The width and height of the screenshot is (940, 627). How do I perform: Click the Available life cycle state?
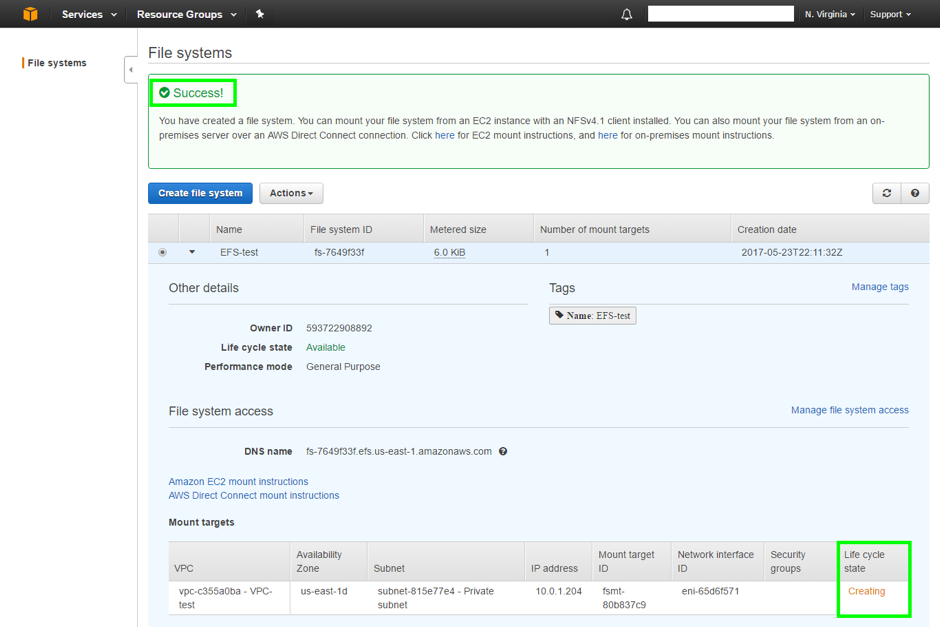[x=326, y=347]
